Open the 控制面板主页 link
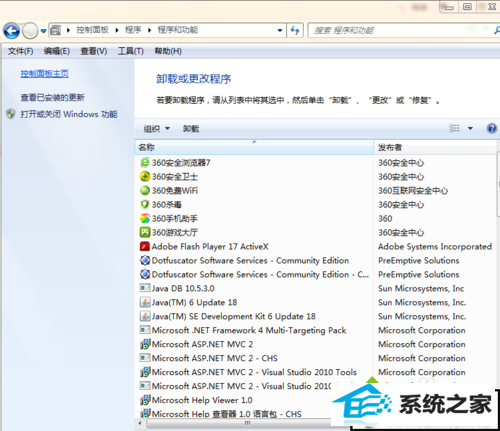The height and width of the screenshot is (431, 500). point(44,74)
